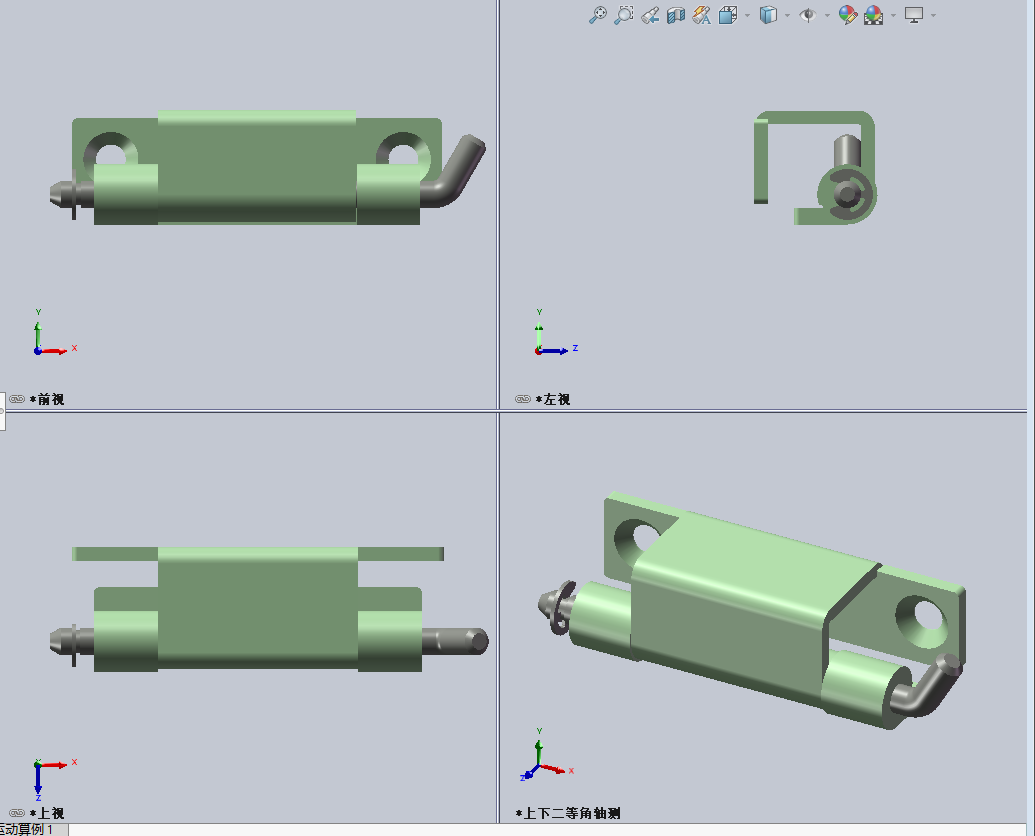1035x836 pixels.
Task: Open the Display Style dropdown arrow
Action: (x=787, y=15)
